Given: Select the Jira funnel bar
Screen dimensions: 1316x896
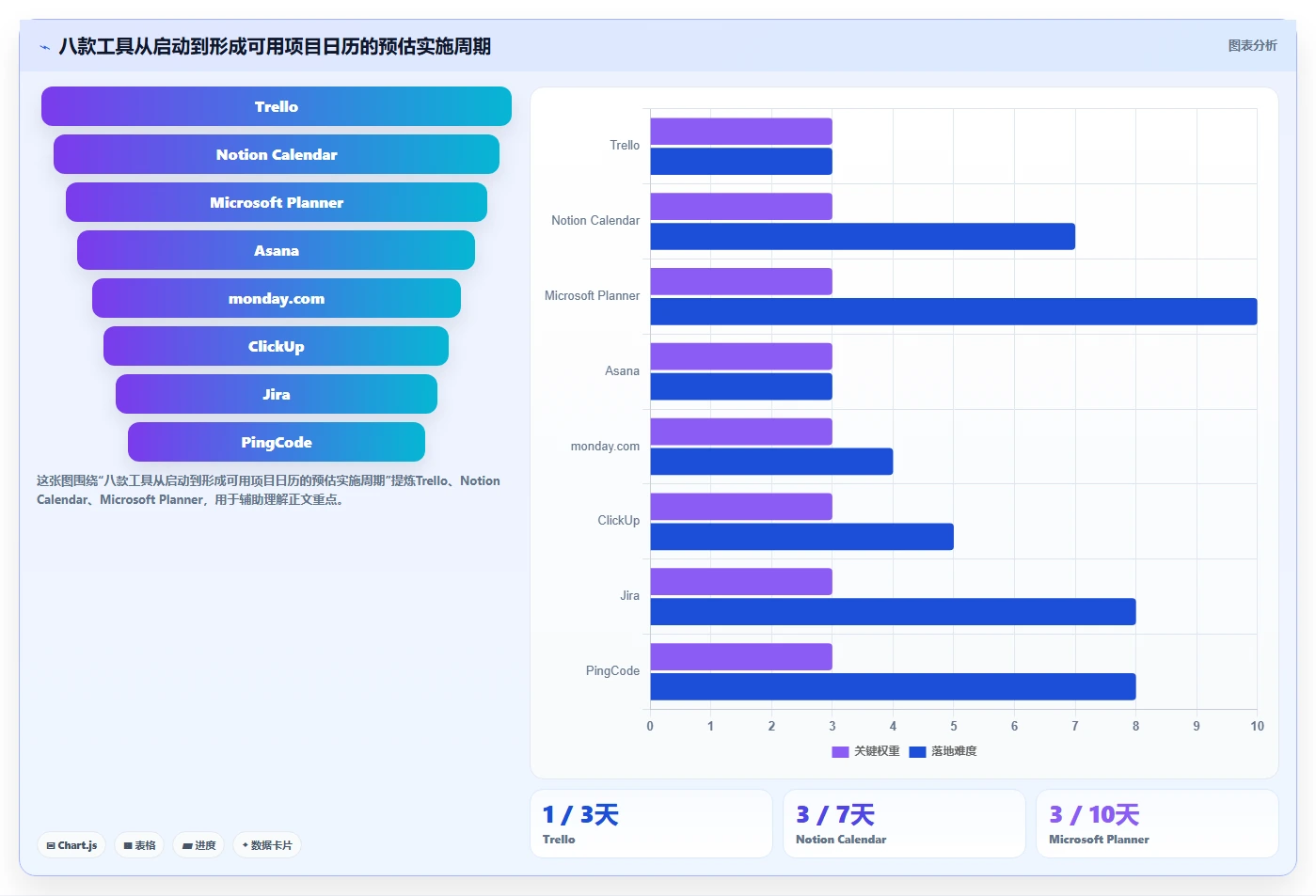Looking at the screenshot, I should coord(277,394).
